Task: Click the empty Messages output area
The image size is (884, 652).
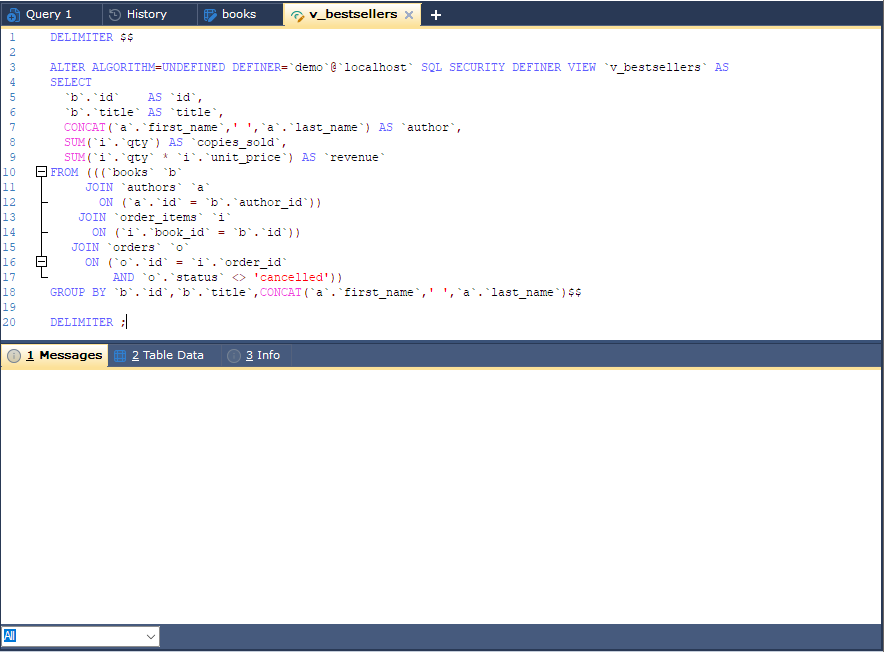Action: (x=440, y=496)
